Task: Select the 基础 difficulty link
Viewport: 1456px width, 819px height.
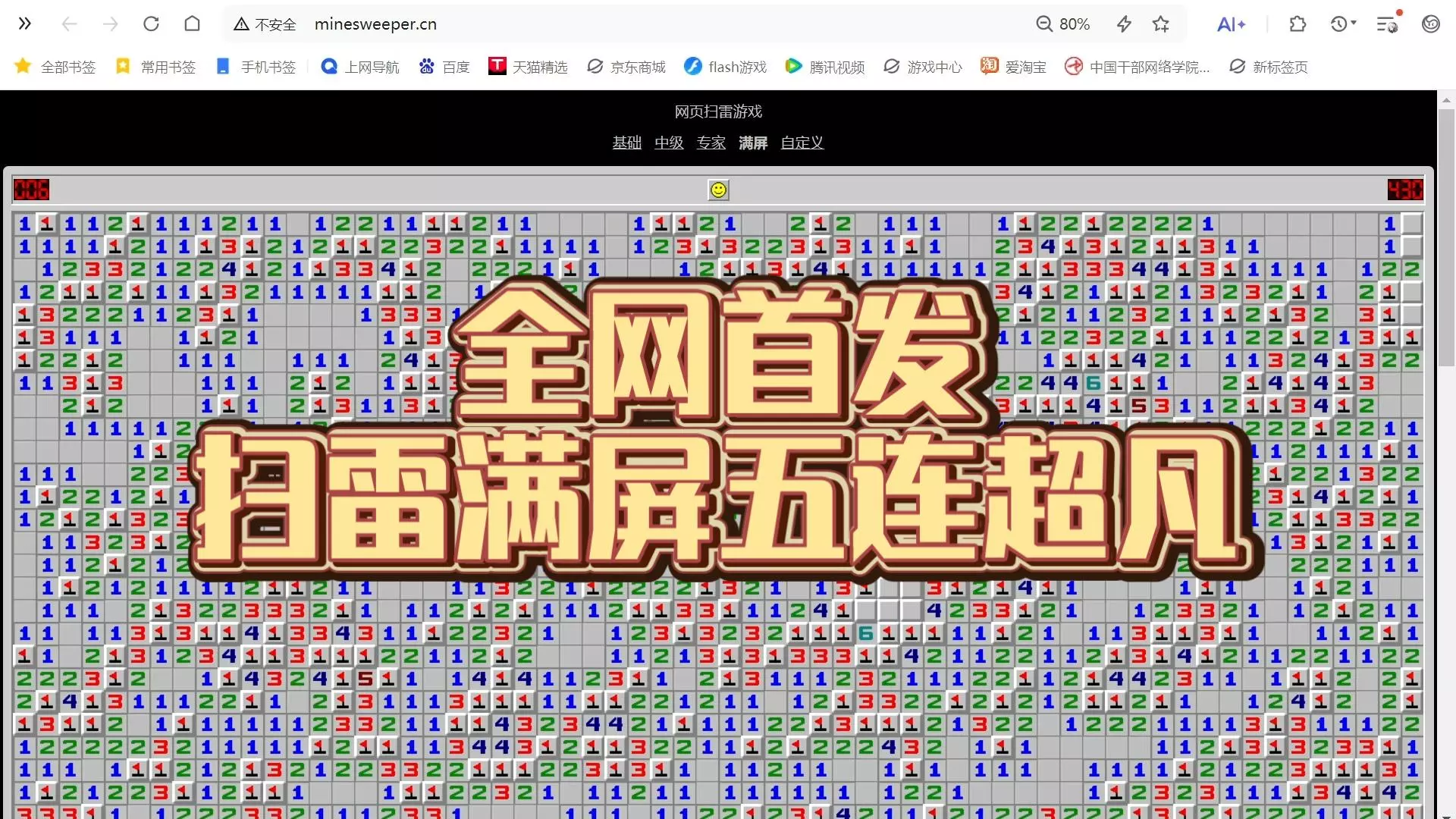Action: tap(626, 143)
